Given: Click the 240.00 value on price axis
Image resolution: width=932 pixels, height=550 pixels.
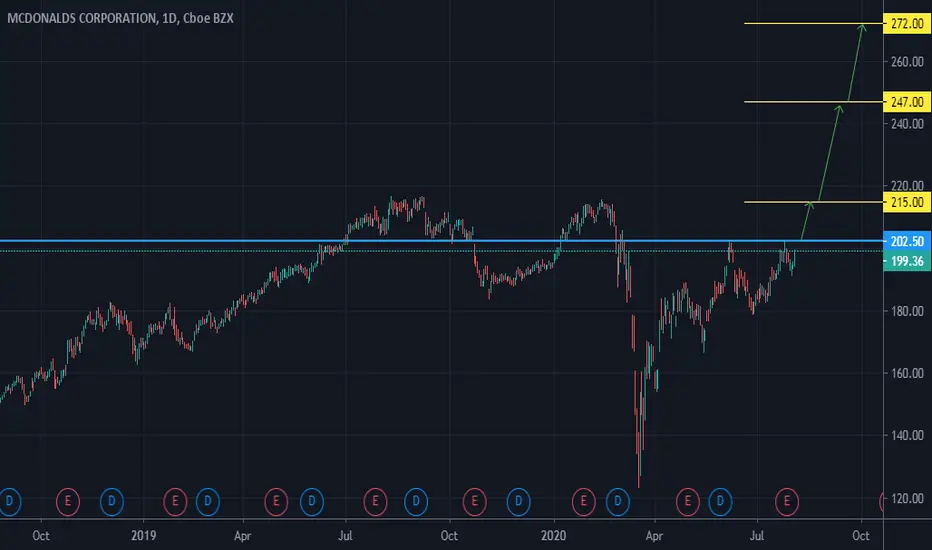Looking at the screenshot, I should coord(907,124).
